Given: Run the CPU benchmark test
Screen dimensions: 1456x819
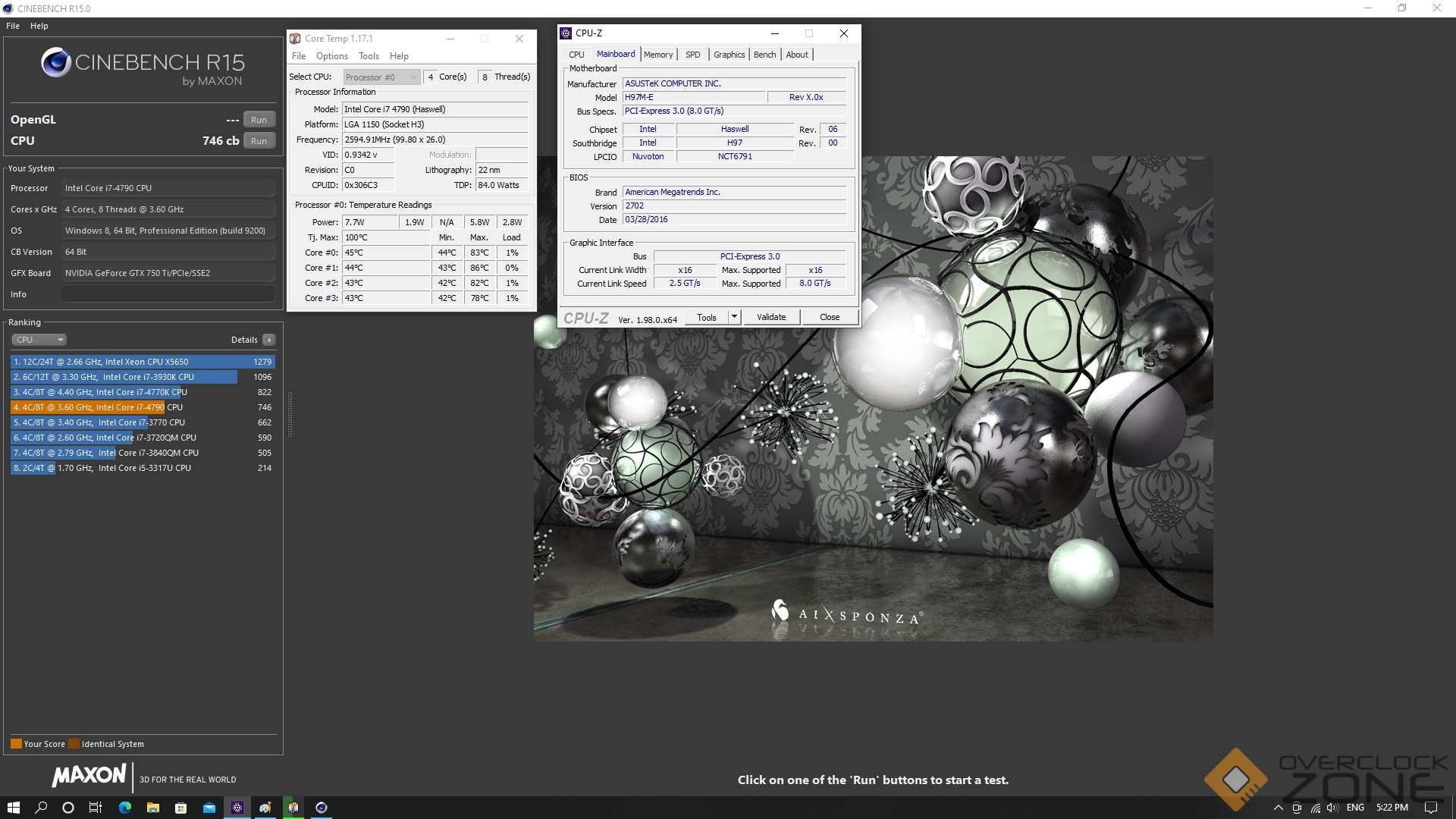Looking at the screenshot, I should point(259,141).
